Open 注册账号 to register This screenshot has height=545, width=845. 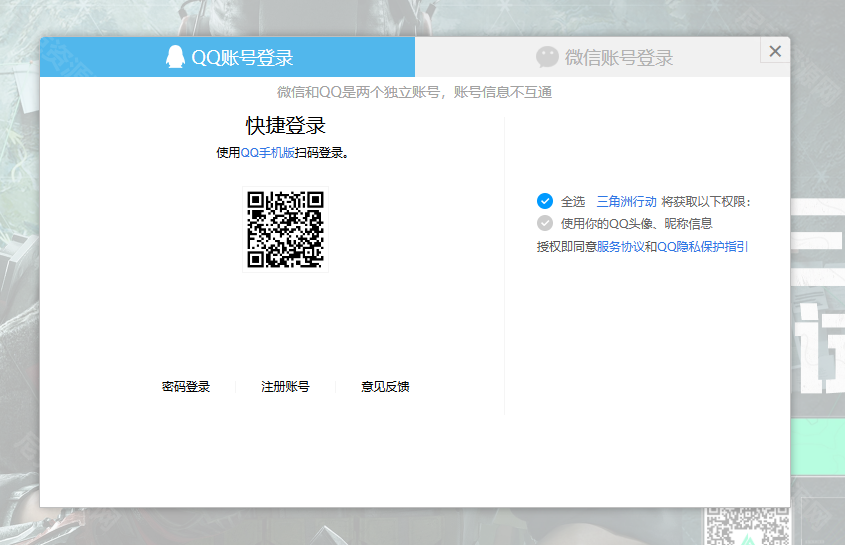point(285,387)
